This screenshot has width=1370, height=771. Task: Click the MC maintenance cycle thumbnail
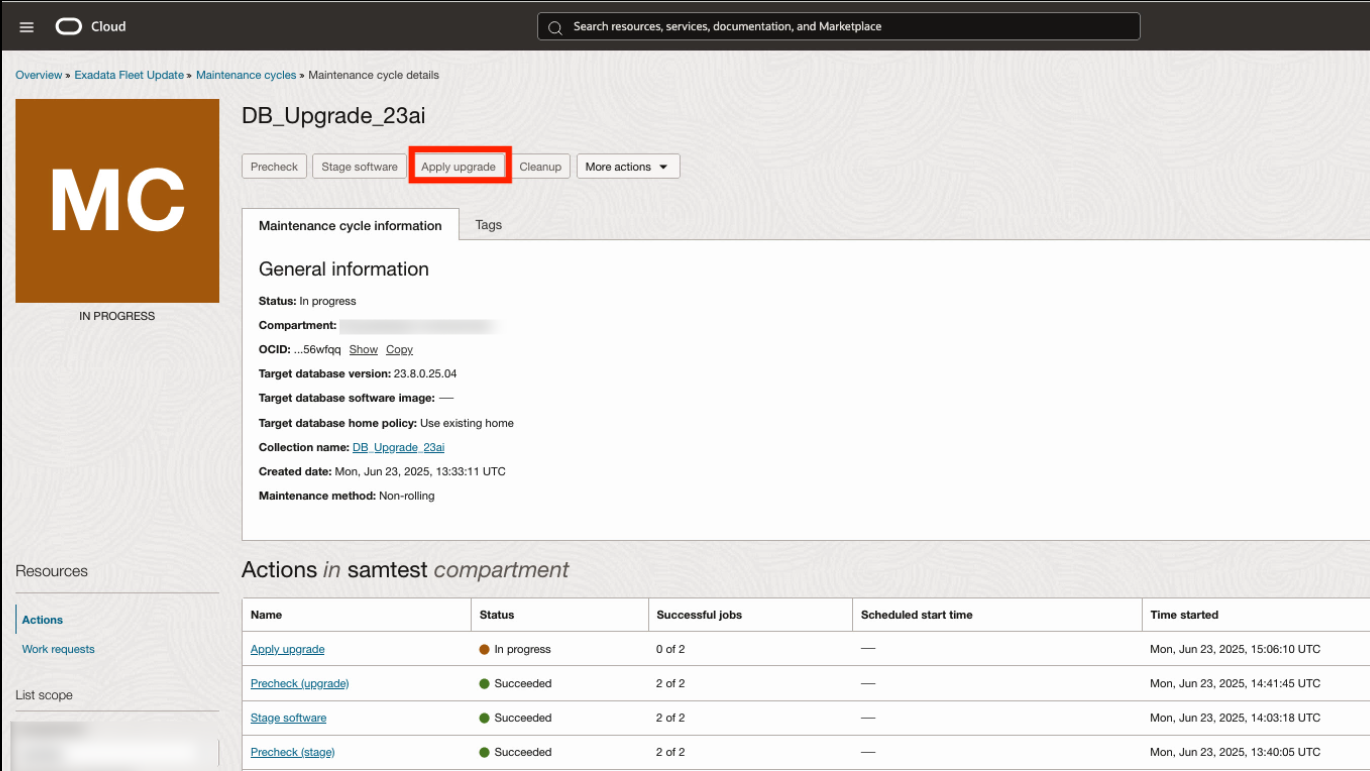point(117,200)
